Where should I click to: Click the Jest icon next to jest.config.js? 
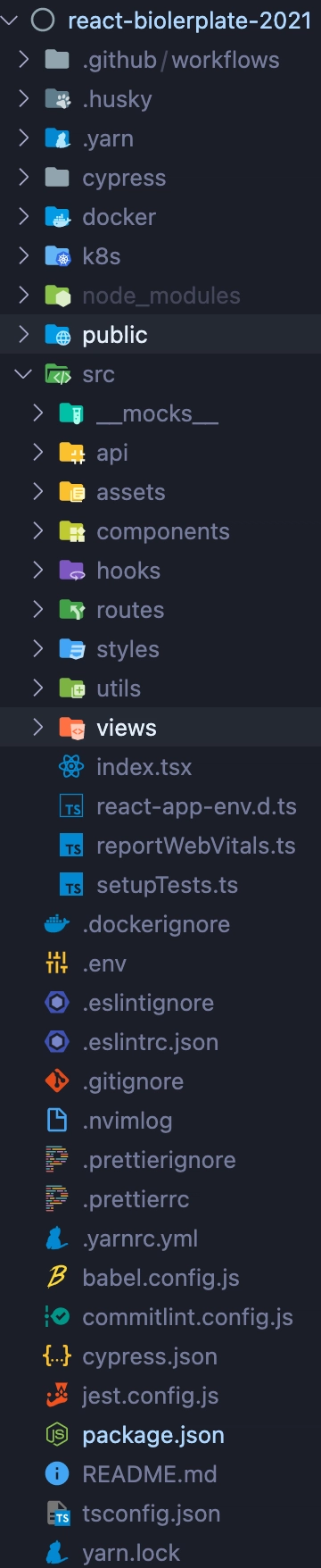57,1396
